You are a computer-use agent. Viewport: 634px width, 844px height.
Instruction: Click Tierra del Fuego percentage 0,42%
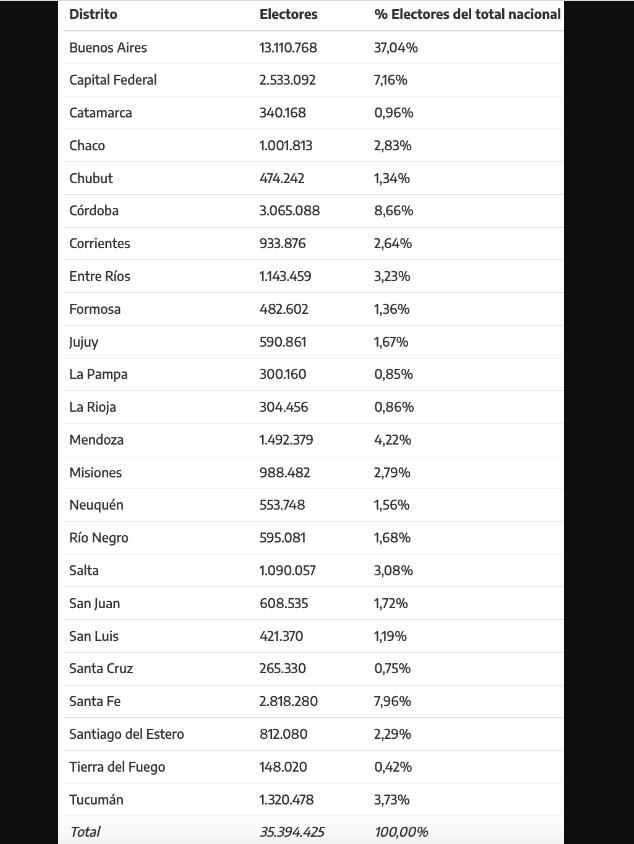pos(393,767)
